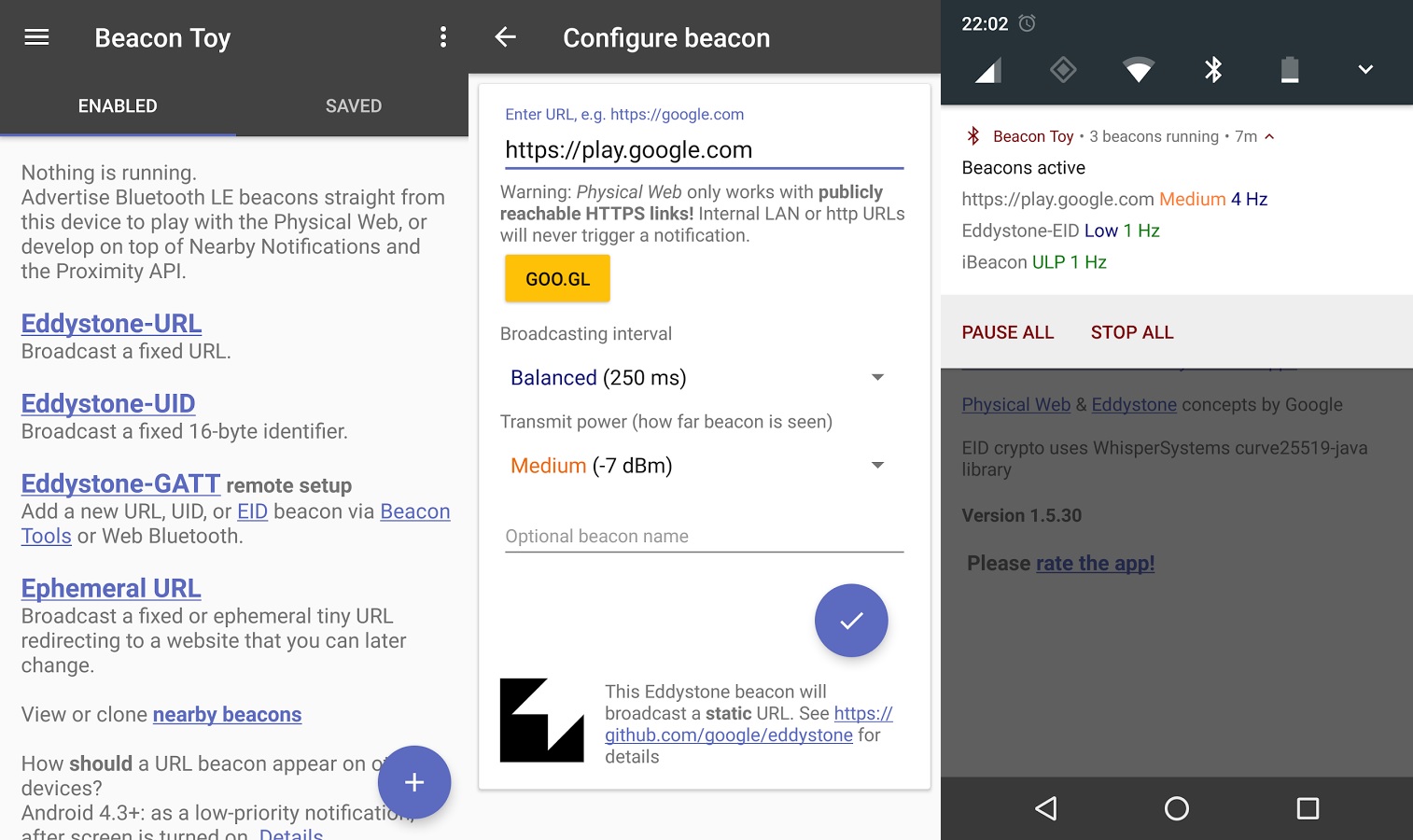Click the back arrow on Configure beacon

click(x=505, y=37)
